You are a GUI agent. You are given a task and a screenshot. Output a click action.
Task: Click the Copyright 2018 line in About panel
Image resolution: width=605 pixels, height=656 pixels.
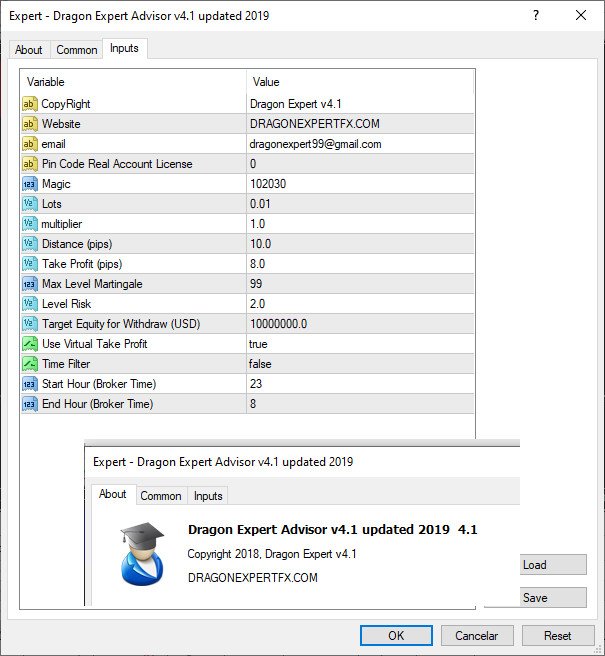point(272,554)
